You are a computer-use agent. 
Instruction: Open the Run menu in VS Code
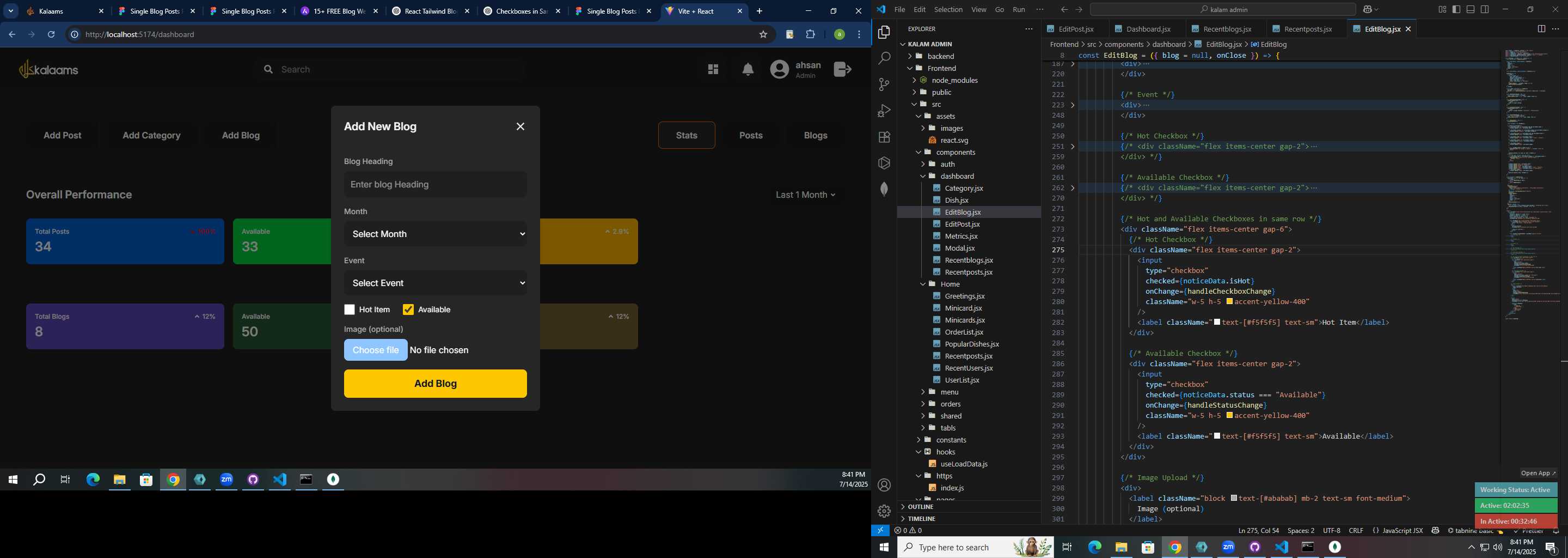click(1019, 10)
